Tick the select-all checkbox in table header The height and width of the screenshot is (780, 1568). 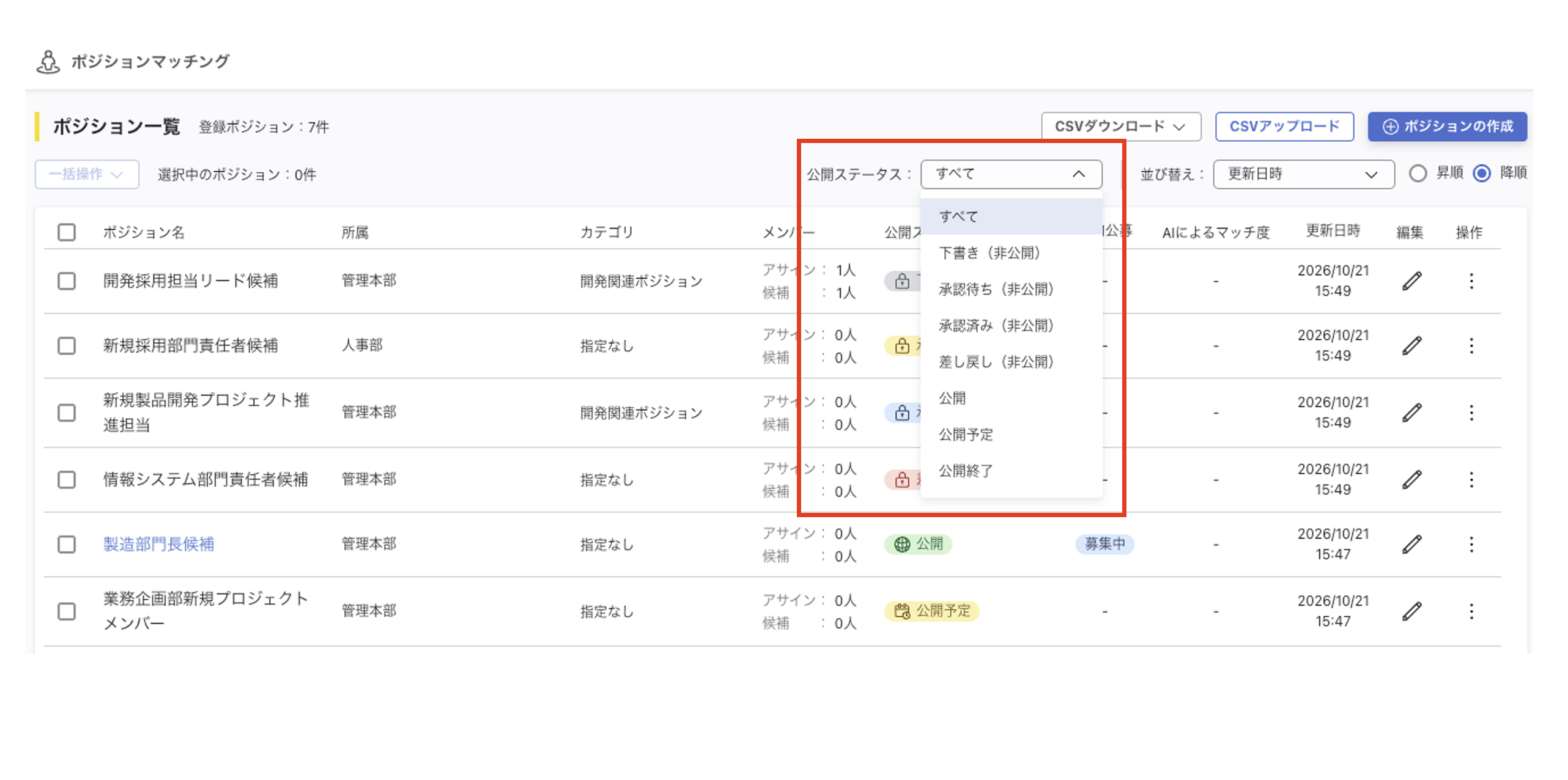click(x=67, y=232)
